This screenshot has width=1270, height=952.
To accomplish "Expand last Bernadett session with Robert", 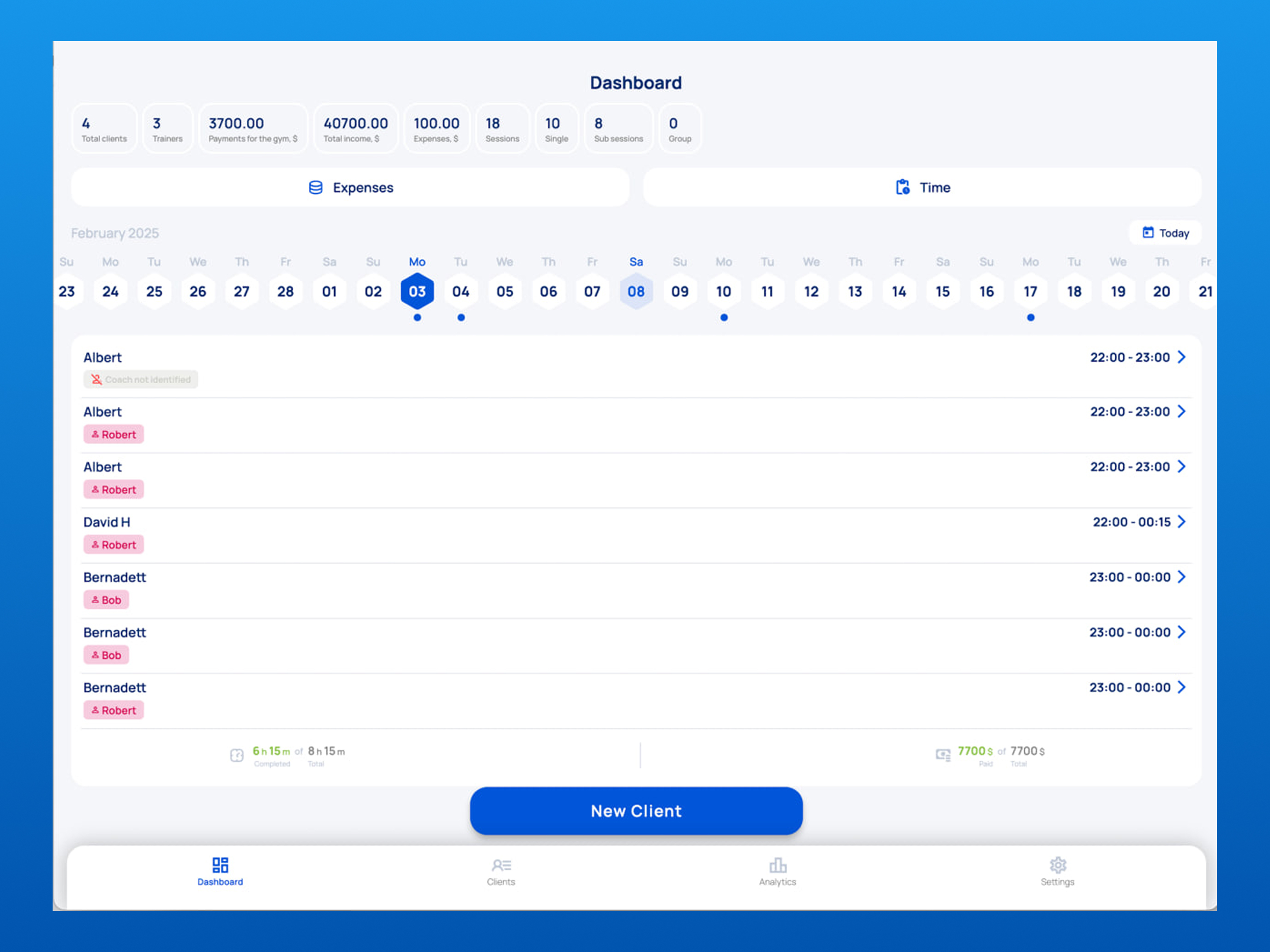I will tap(1181, 687).
